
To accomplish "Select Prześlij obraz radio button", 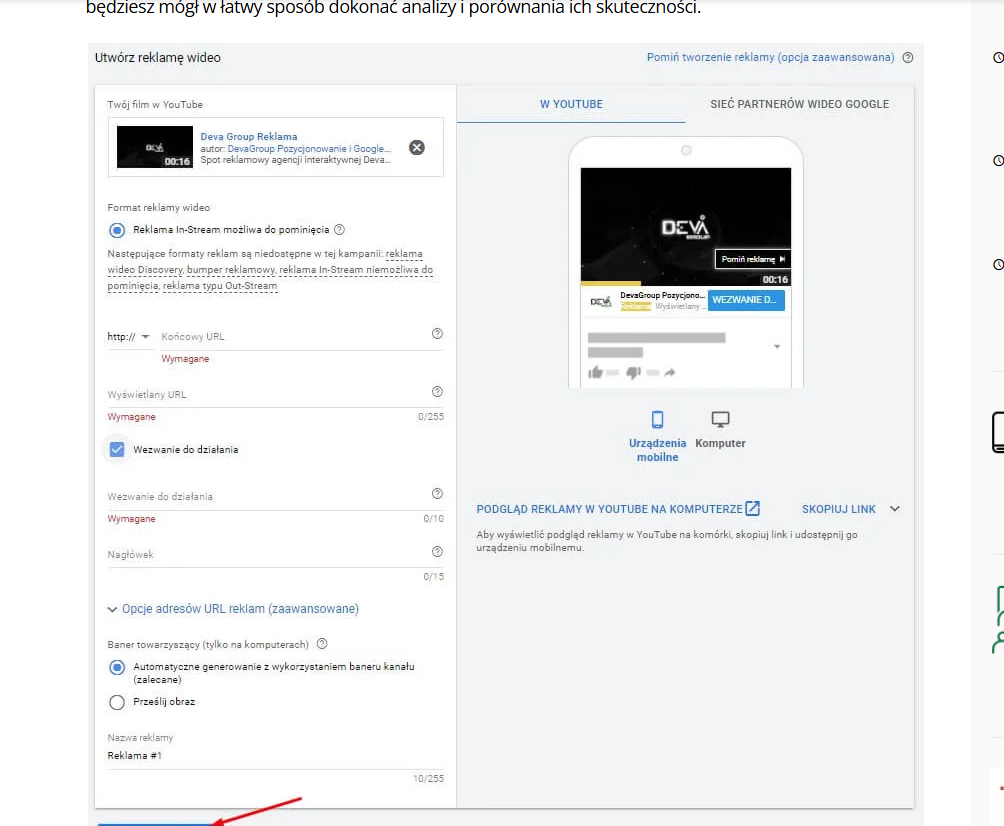I will (117, 702).
